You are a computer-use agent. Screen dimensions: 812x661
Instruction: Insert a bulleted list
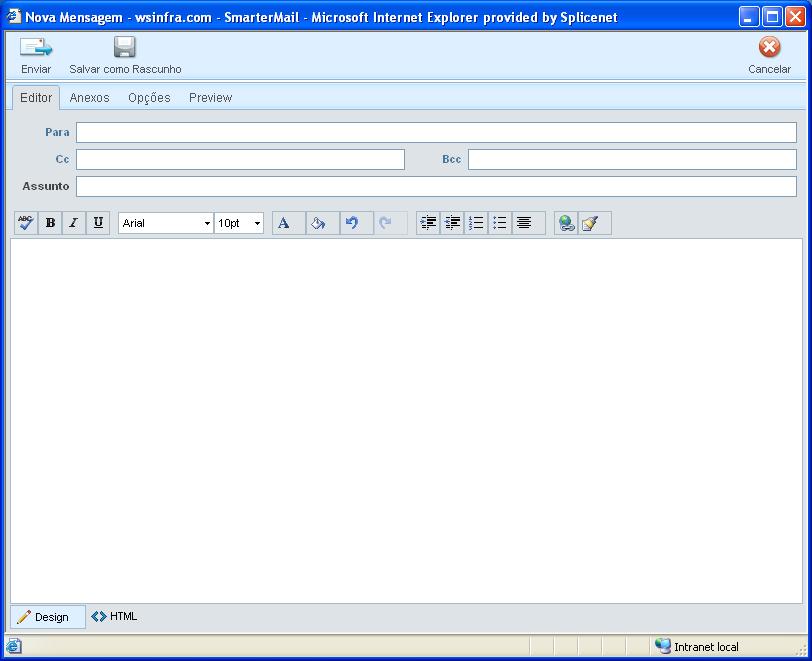pos(500,223)
